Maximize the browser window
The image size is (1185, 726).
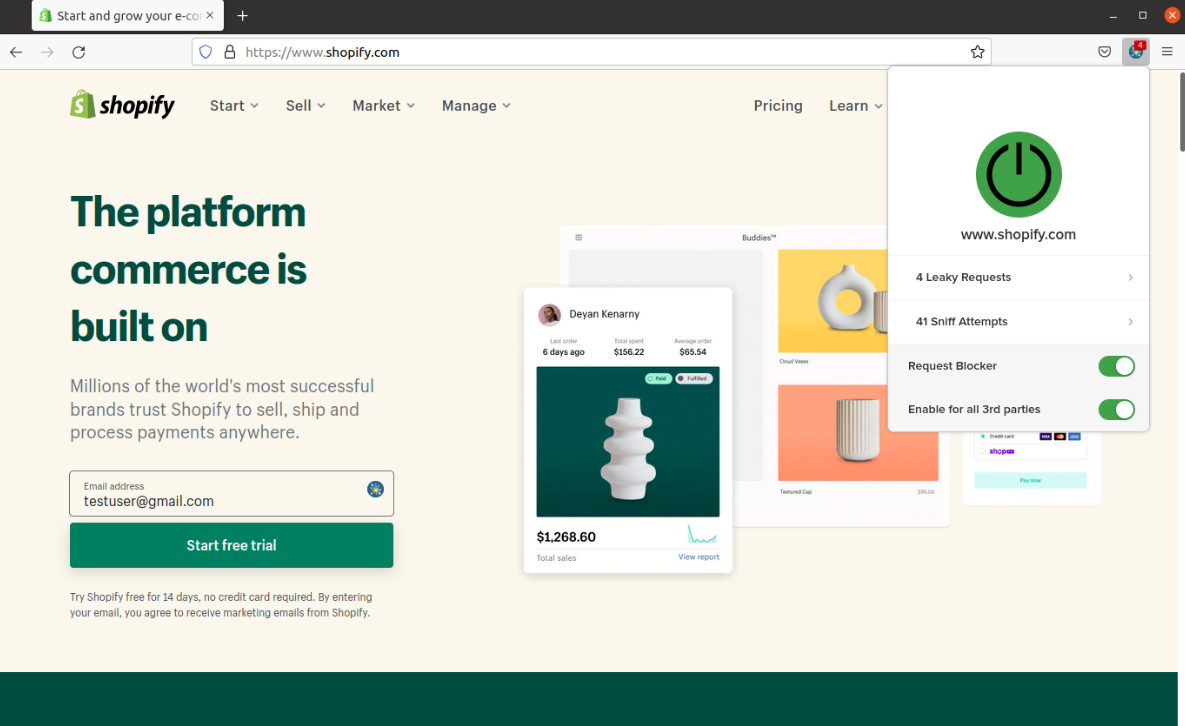(x=1143, y=15)
